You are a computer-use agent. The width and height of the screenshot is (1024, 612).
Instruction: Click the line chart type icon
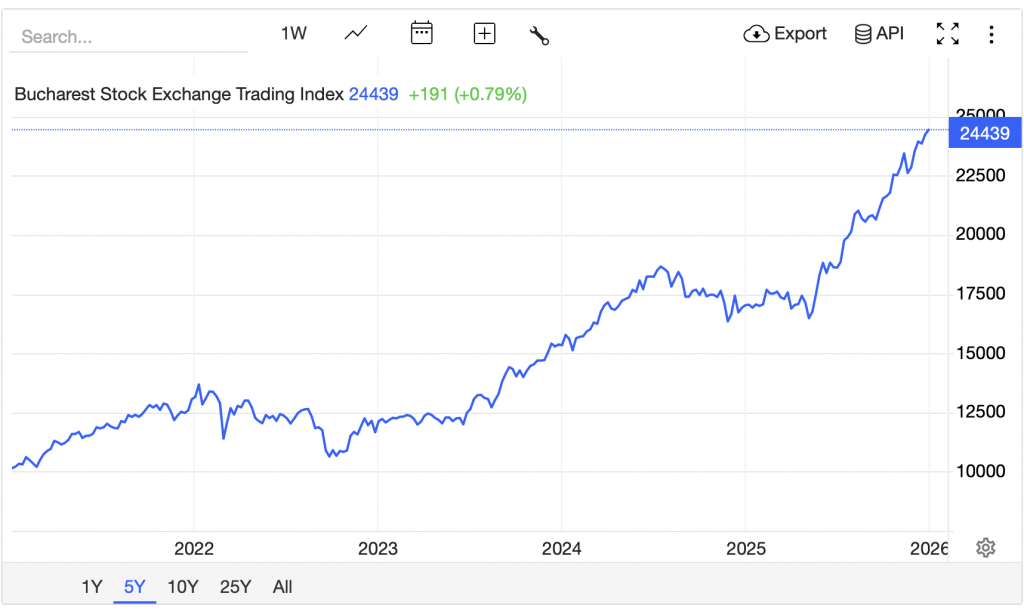click(x=355, y=34)
